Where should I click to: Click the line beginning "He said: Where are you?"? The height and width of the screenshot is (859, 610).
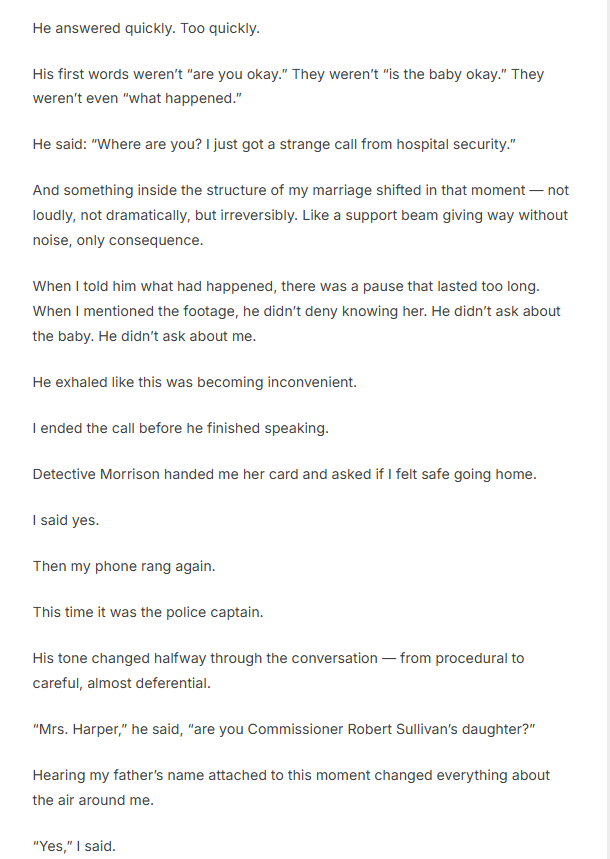point(273,145)
